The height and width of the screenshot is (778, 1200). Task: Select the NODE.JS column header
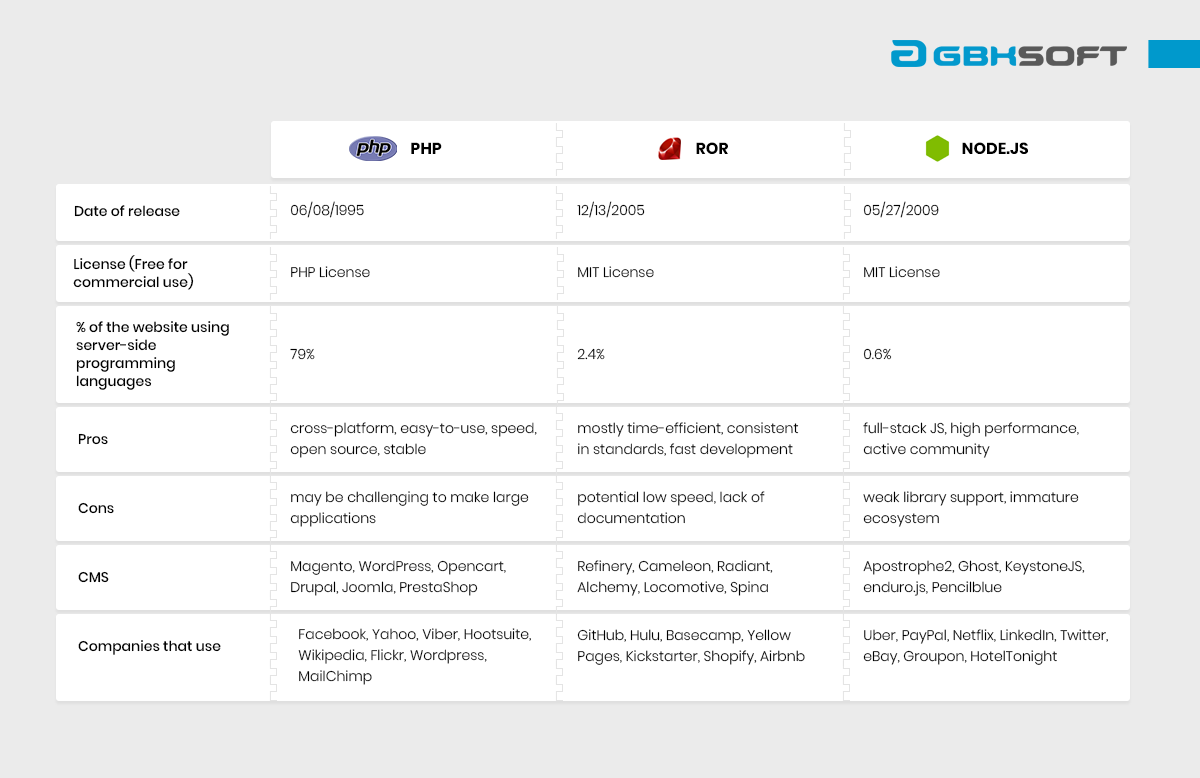pos(987,150)
